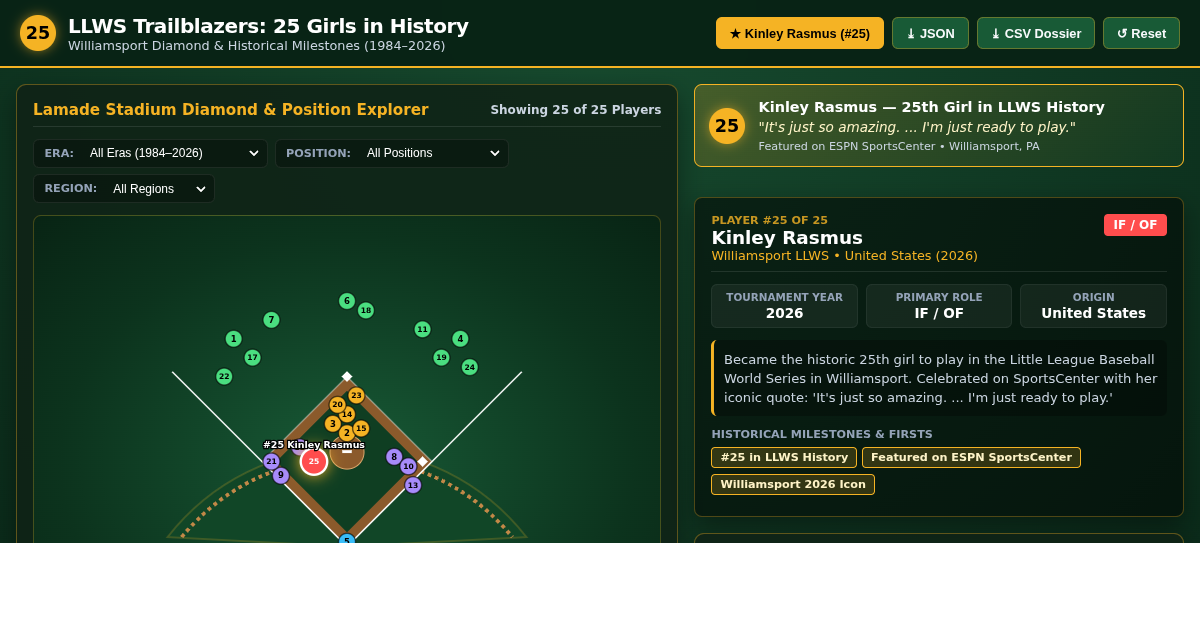Select orange player marker 23
Image resolution: width=1200 pixels, height=630 pixels.
356,395
